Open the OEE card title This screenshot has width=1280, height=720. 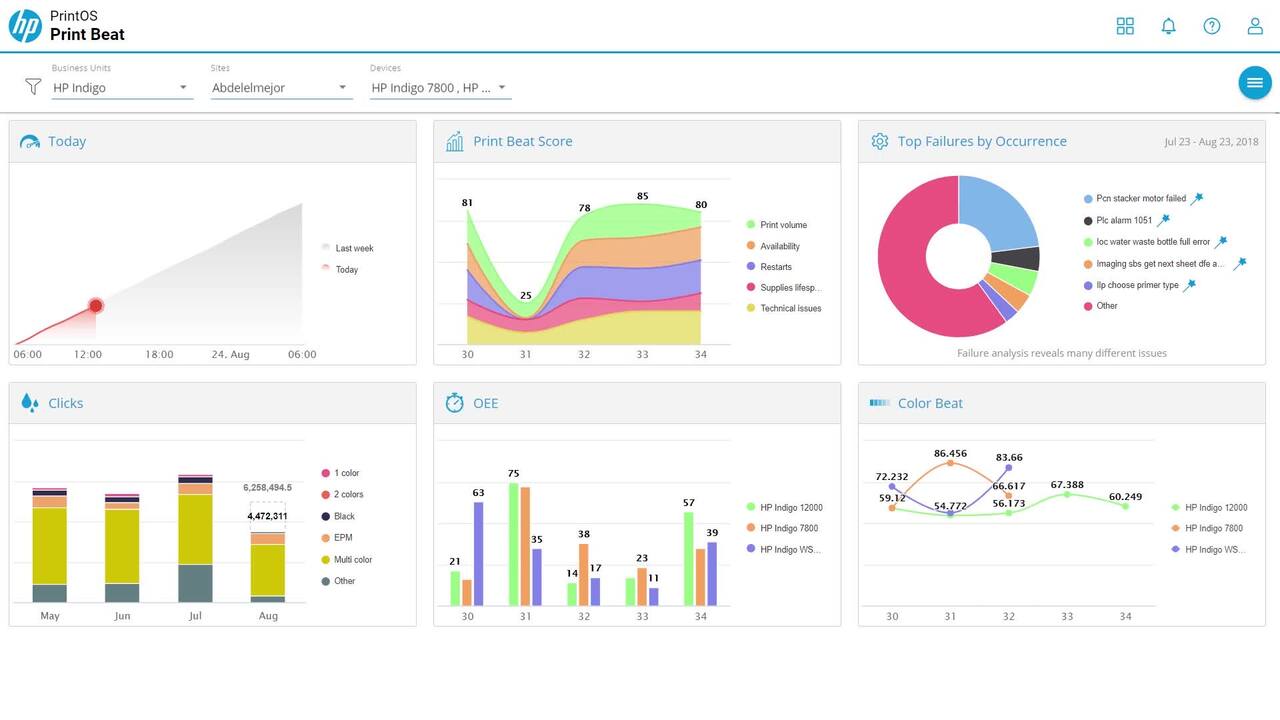(486, 403)
